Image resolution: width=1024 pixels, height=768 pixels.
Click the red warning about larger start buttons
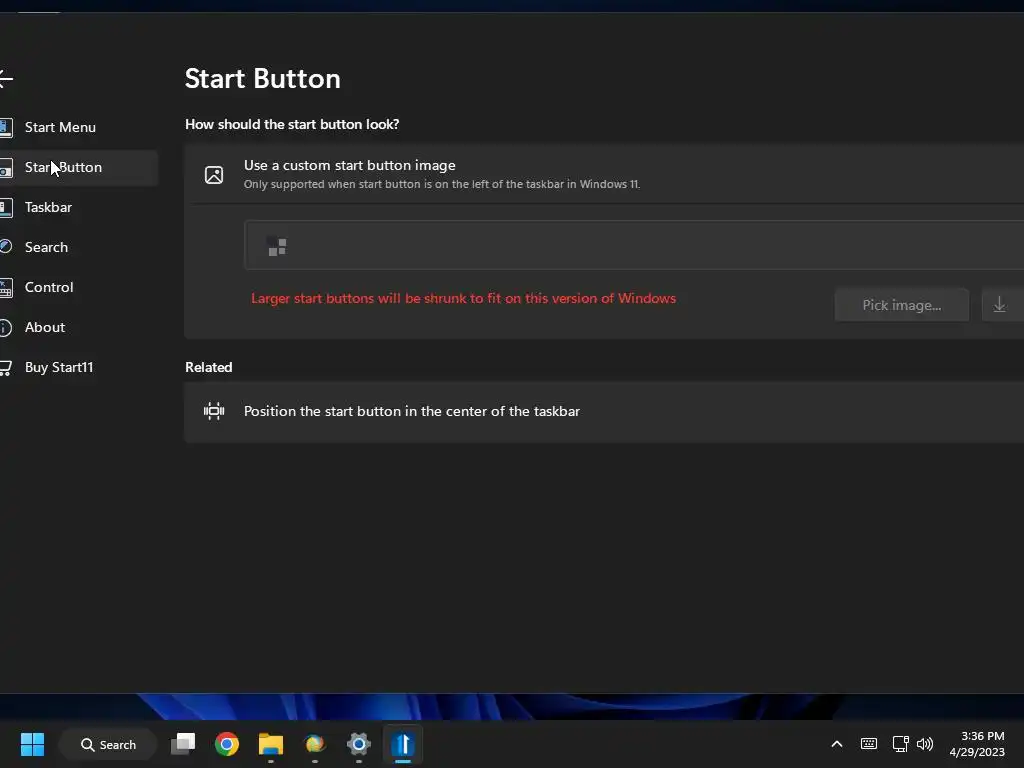pos(463,298)
